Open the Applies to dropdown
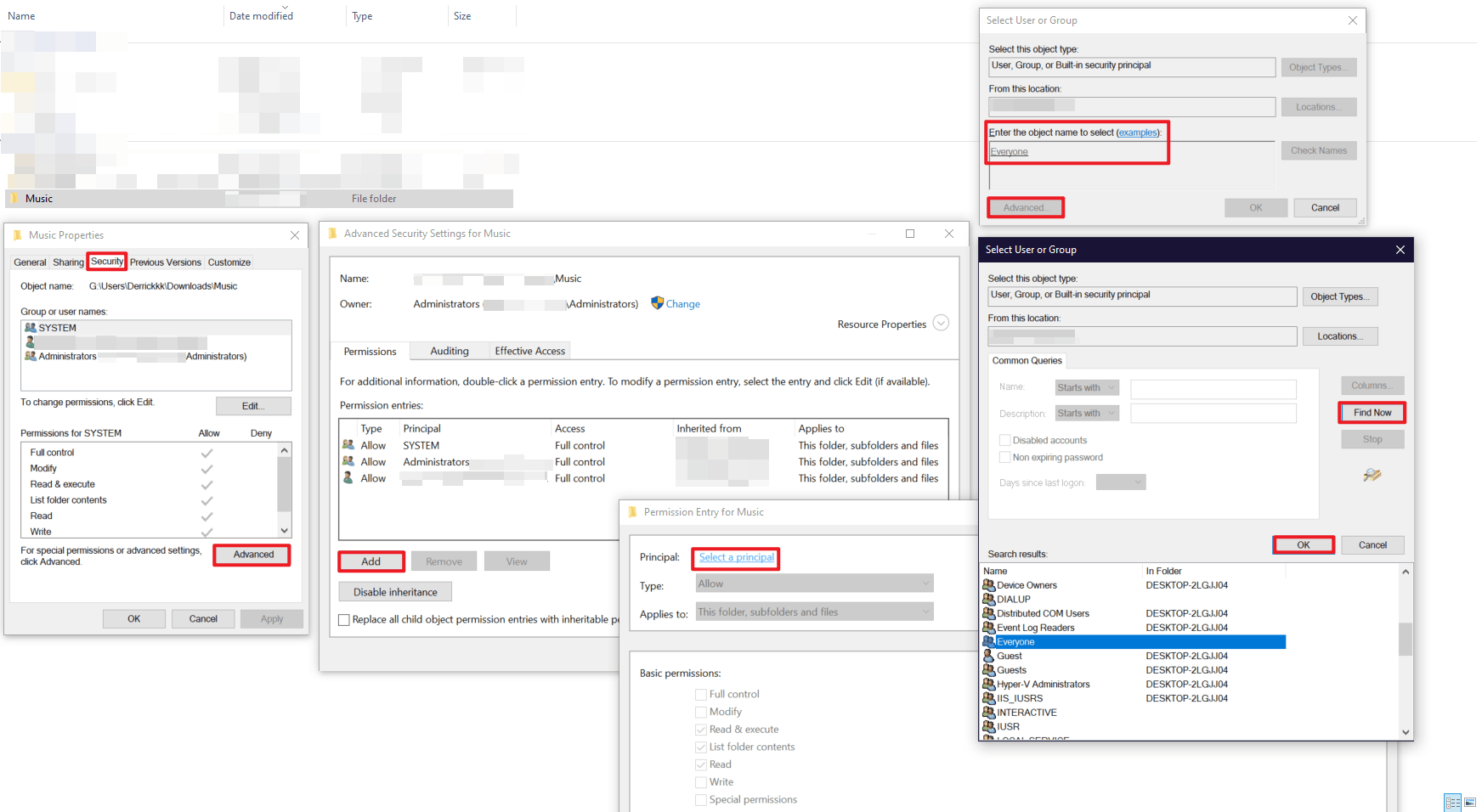This screenshot has width=1482, height=812. coord(814,612)
